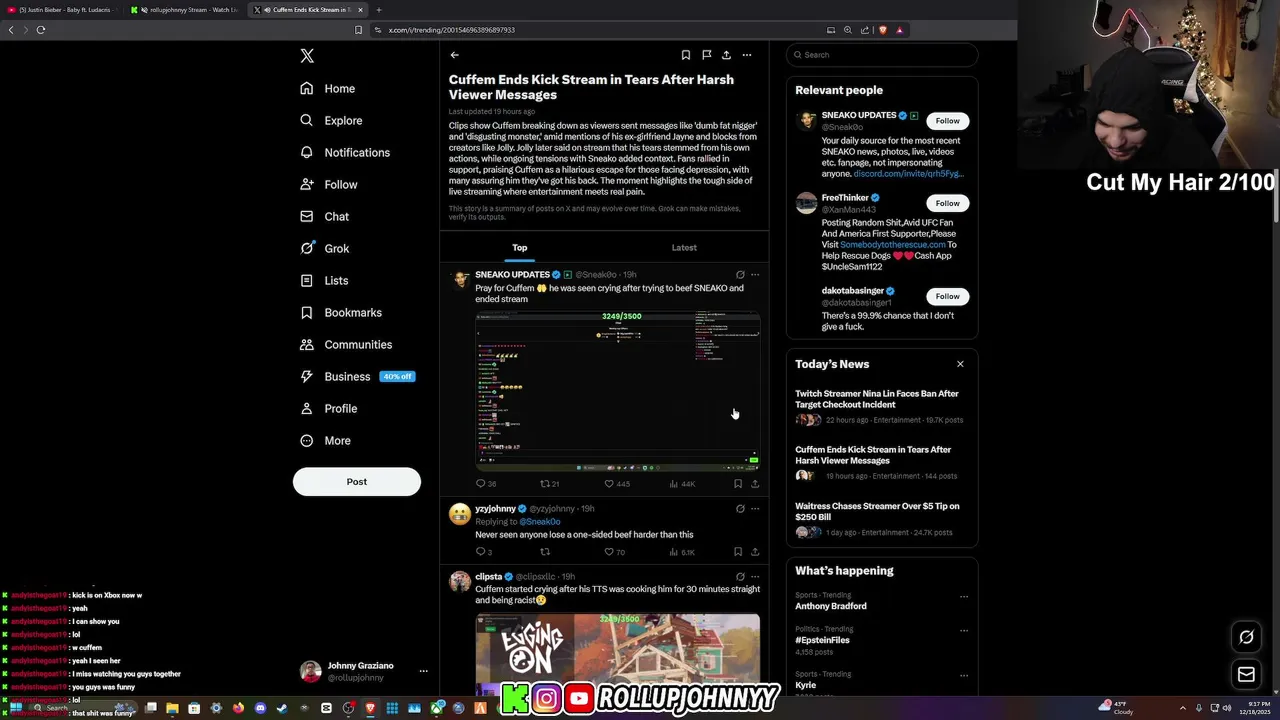Share the SNEAKO UPDATES post
The image size is (1280, 720).
(755, 483)
